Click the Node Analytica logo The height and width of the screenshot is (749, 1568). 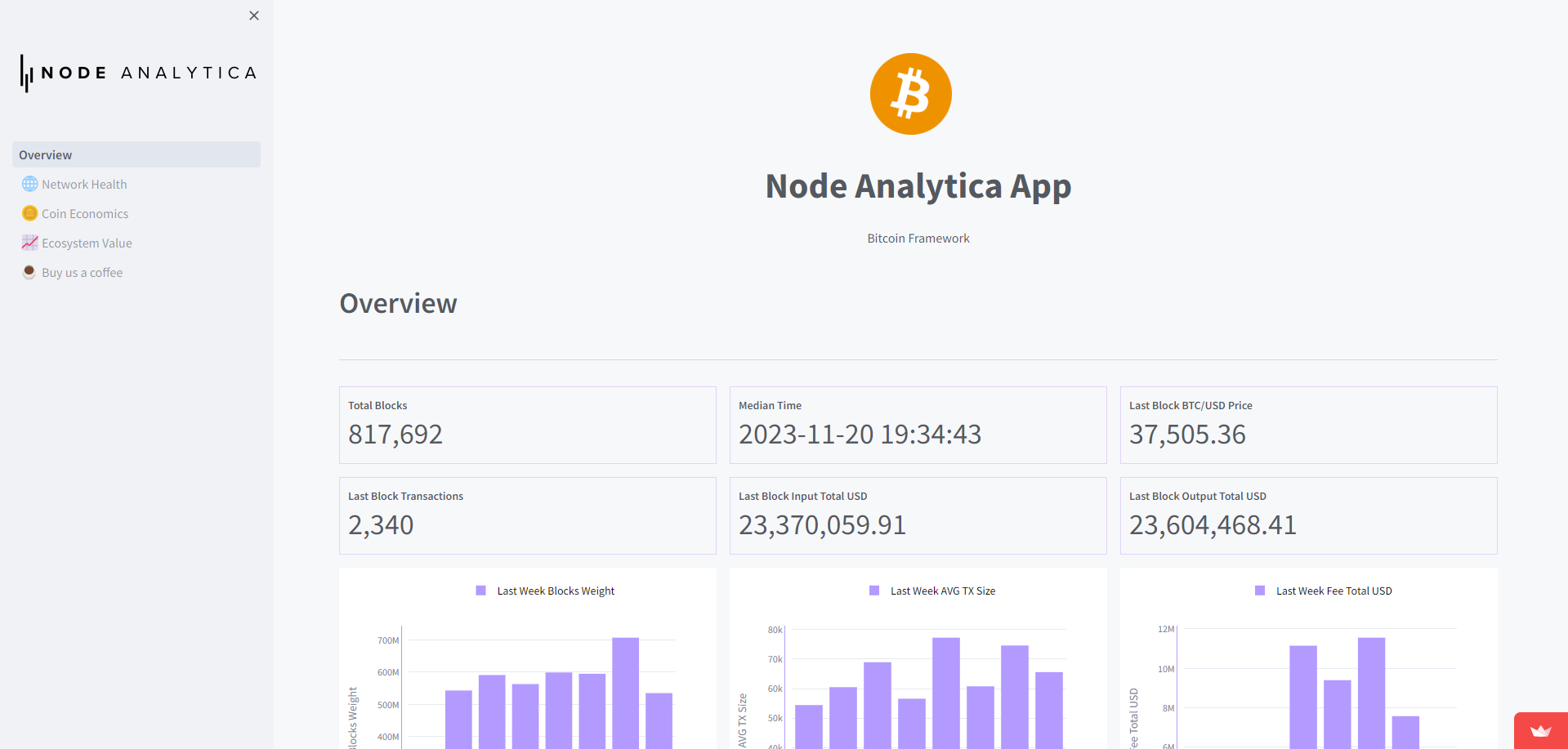(138, 73)
